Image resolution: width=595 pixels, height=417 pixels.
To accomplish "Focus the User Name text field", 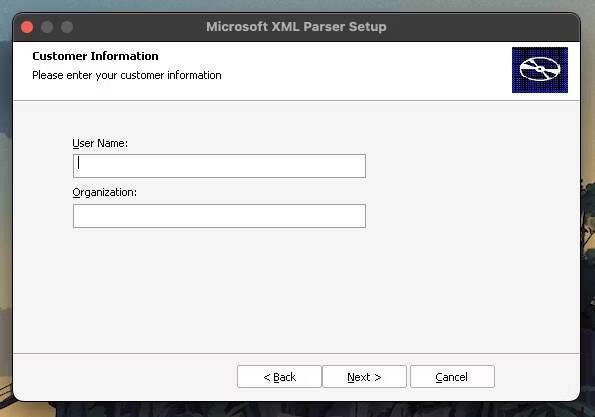I will (x=219, y=166).
